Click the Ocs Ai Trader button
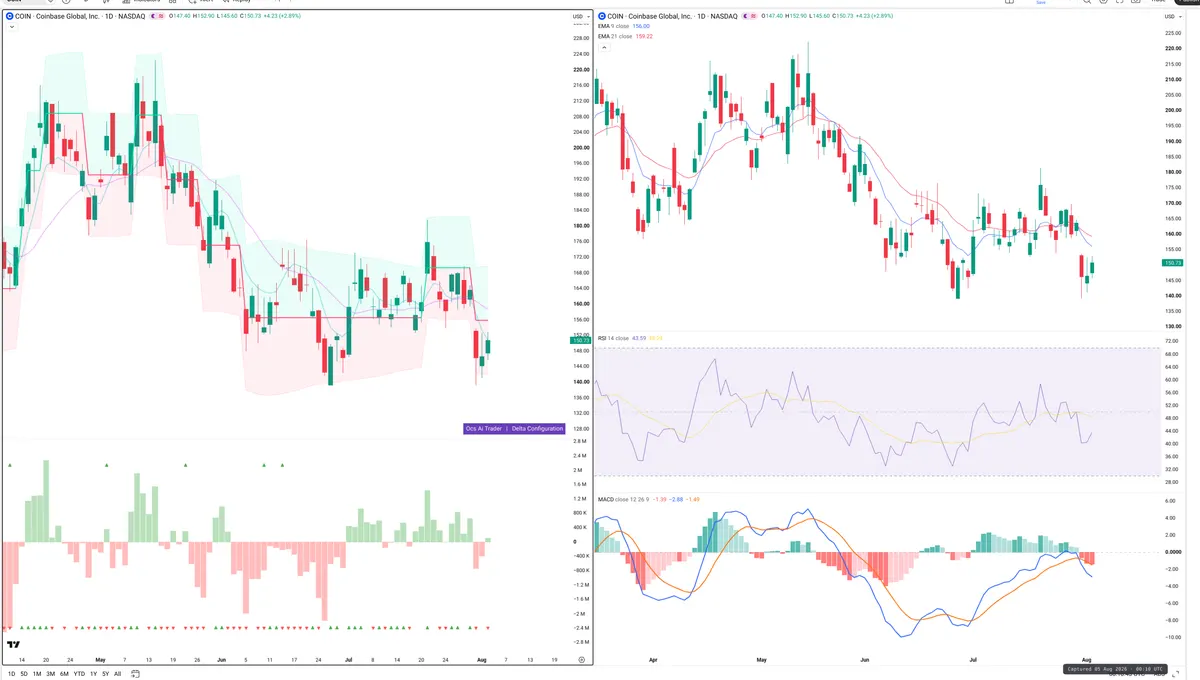This screenshot has width=1200, height=680. [484, 428]
